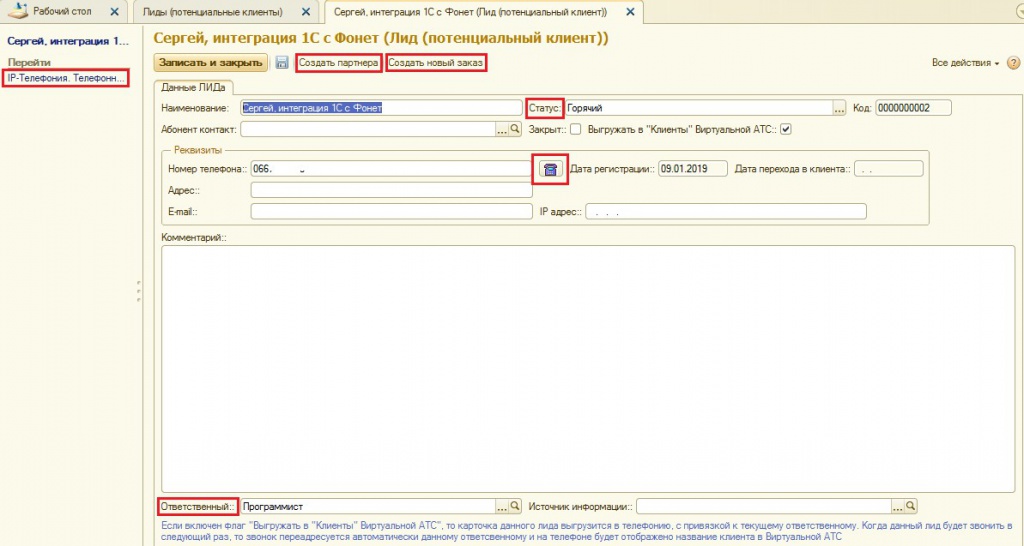The image size is (1024, 546).
Task: Click the save diskette icon
Action: click(281, 63)
